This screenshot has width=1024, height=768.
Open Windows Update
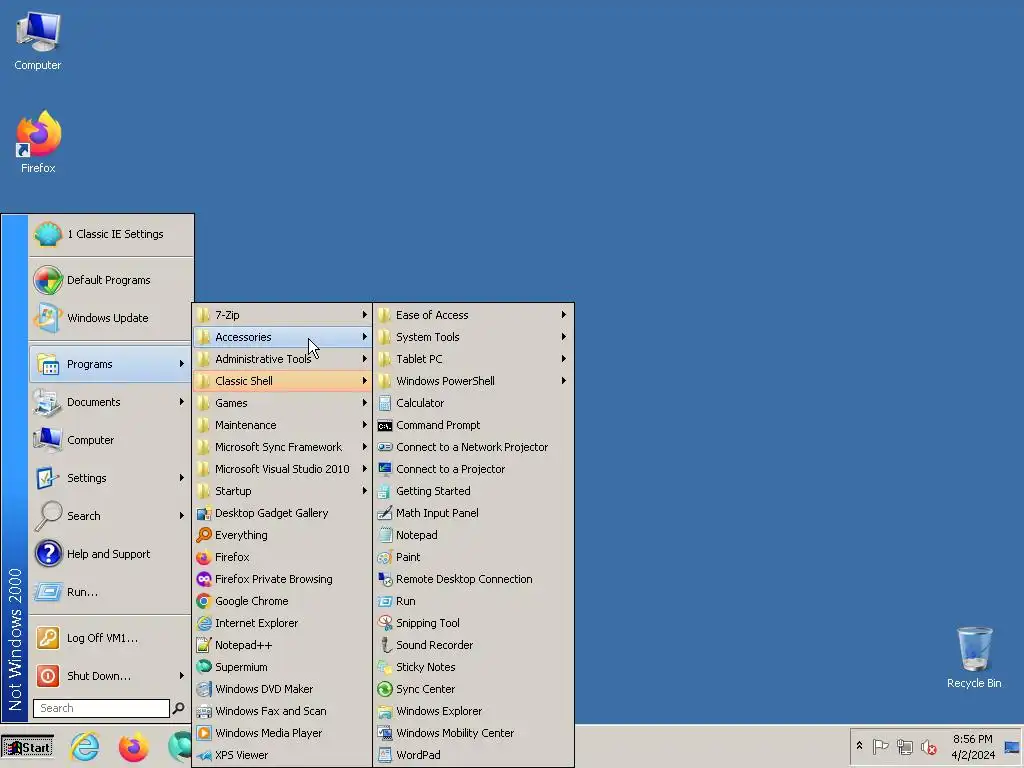[111, 318]
